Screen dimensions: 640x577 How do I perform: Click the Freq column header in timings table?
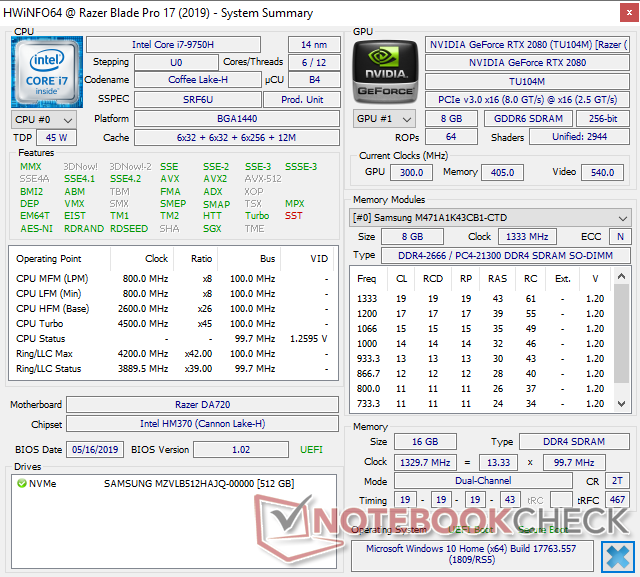point(370,279)
